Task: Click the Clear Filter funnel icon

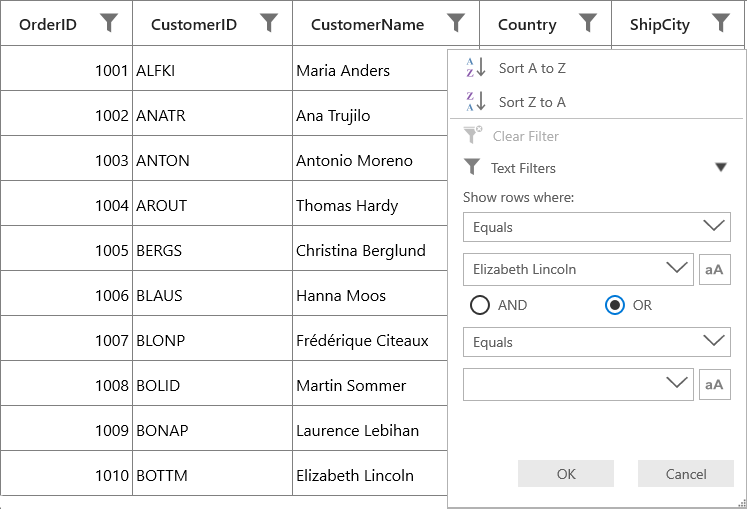Action: click(473, 135)
